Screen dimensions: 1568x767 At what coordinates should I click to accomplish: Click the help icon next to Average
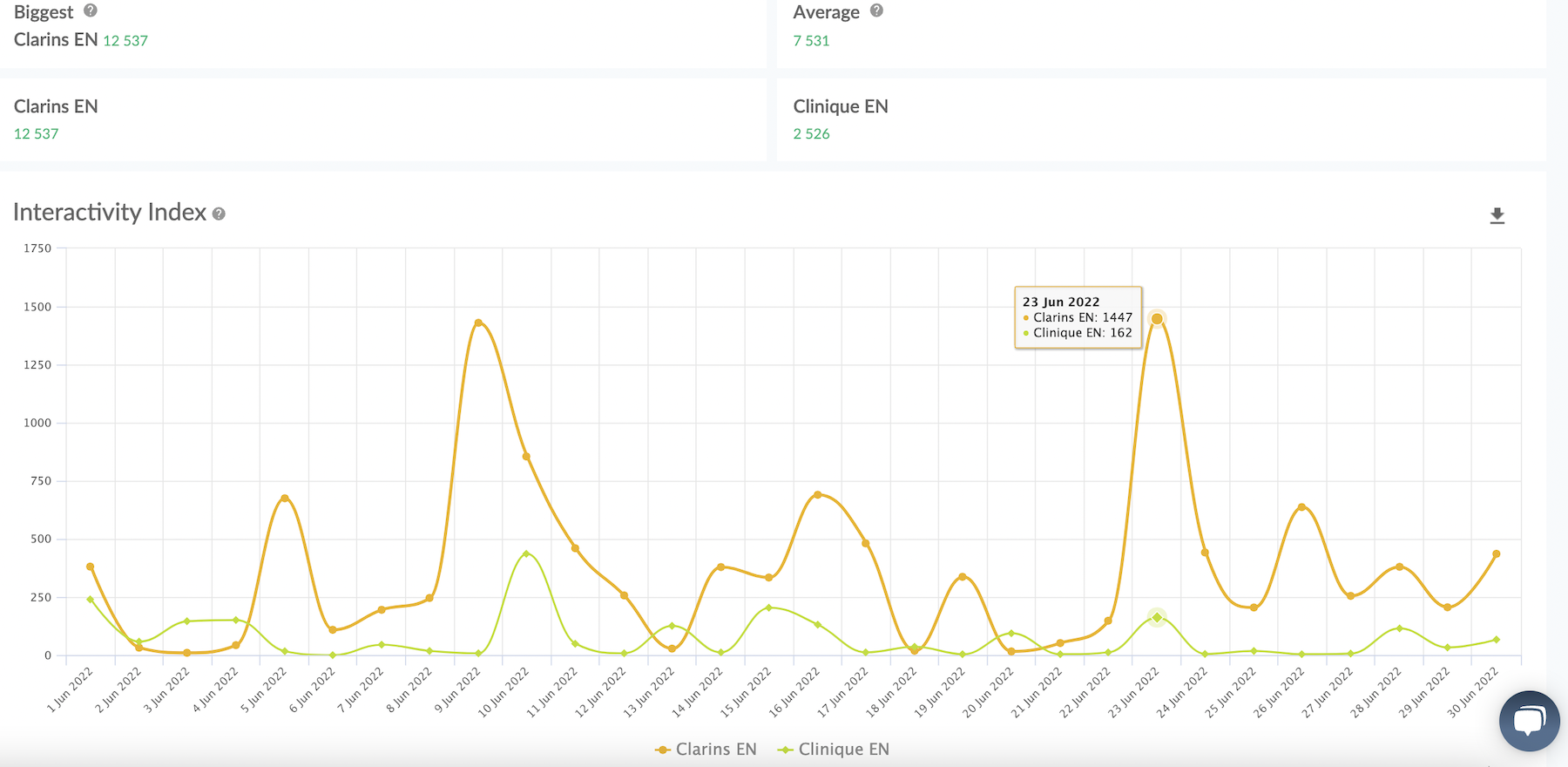(x=876, y=10)
